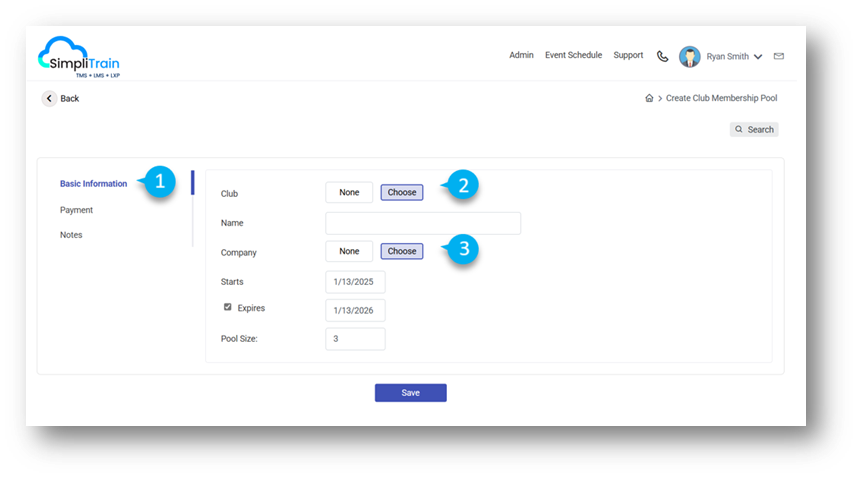Click None button for Club
Screen dimensions: 858x478
click(x=349, y=192)
